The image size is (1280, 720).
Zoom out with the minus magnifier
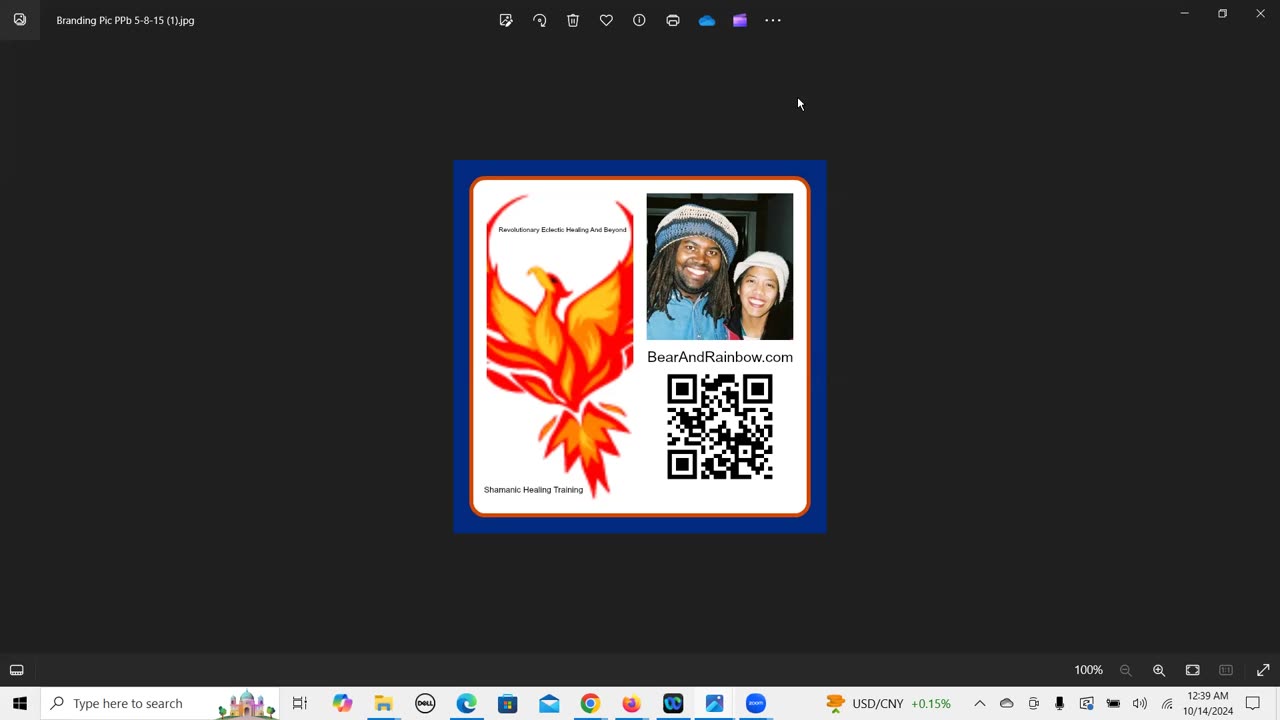click(x=1125, y=670)
